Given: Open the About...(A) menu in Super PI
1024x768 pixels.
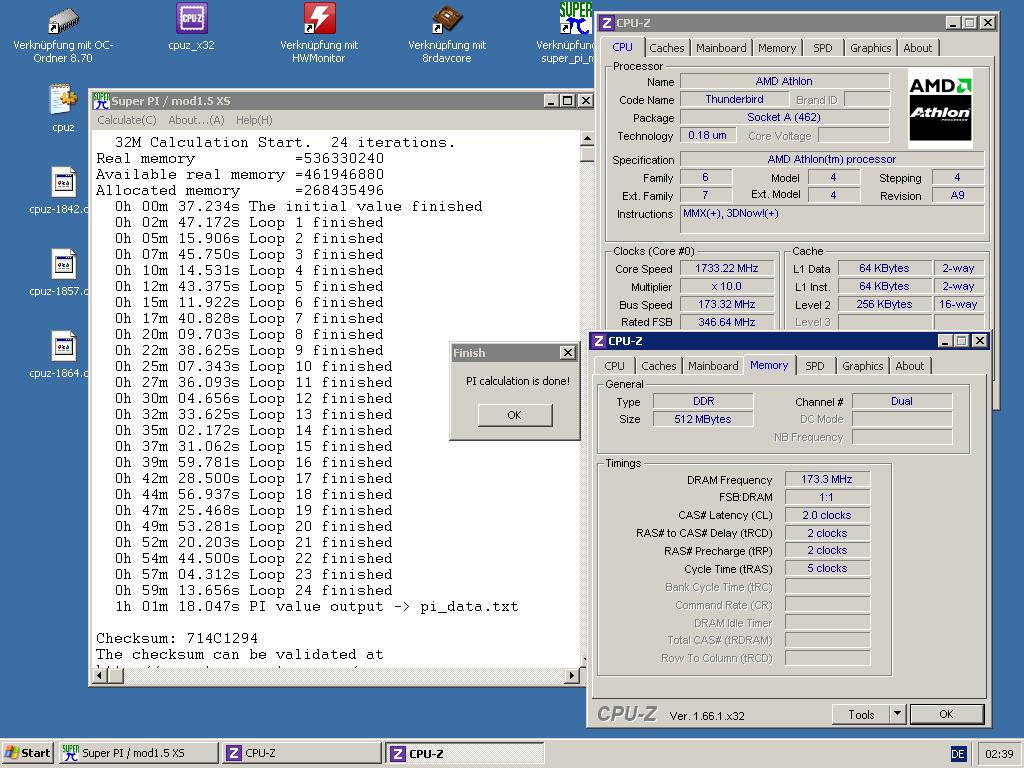Looking at the screenshot, I should tap(196, 120).
